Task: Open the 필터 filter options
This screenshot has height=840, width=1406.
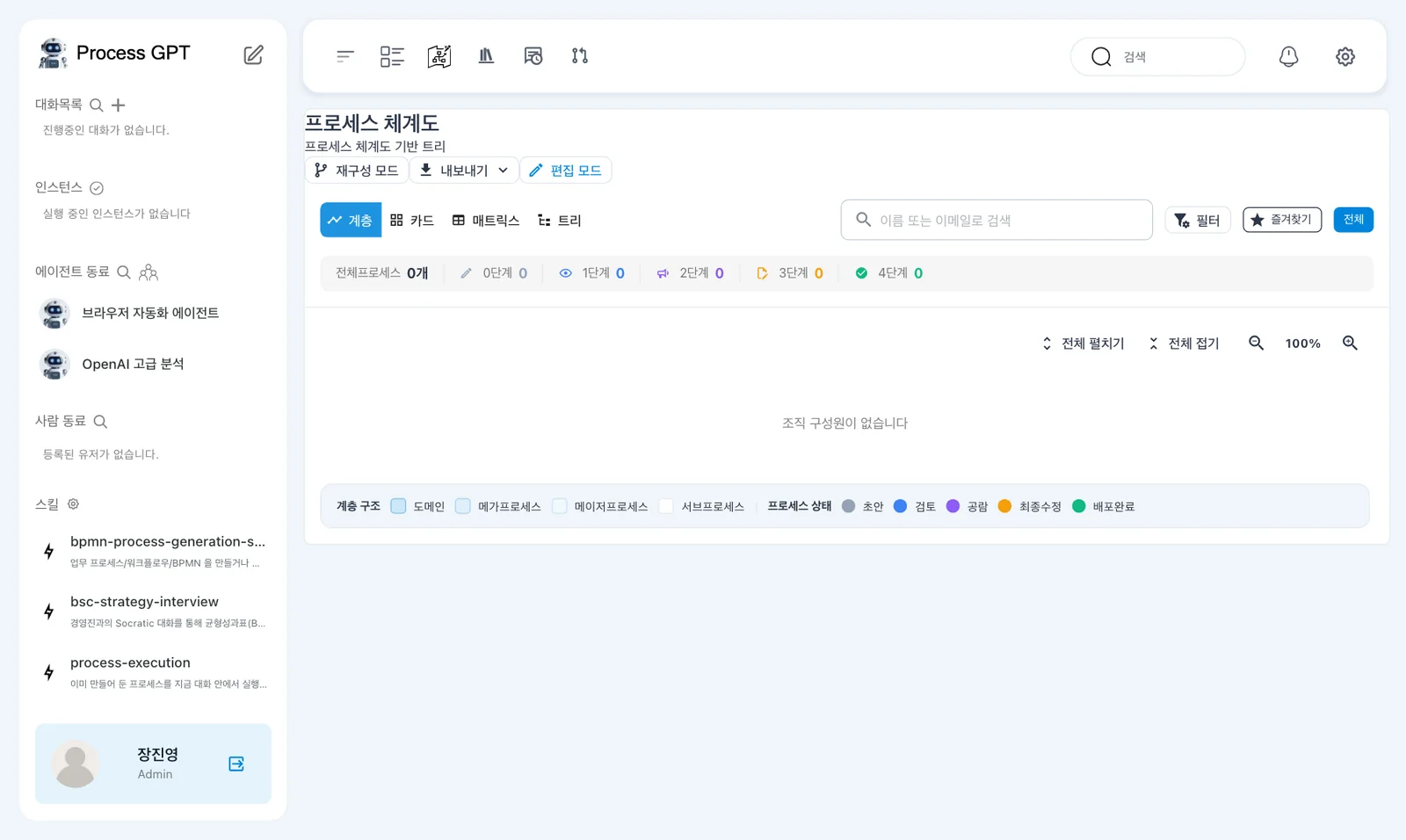Action: pos(1198,220)
